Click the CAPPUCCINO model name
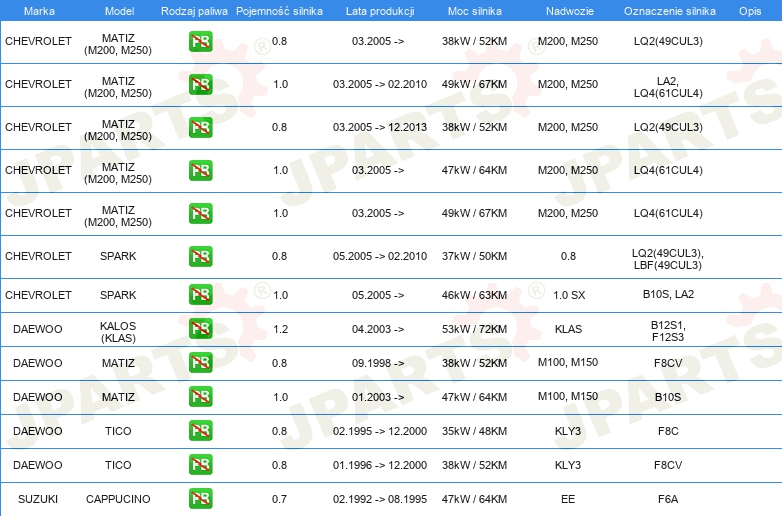Image resolution: width=782 pixels, height=516 pixels. [x=118, y=499]
